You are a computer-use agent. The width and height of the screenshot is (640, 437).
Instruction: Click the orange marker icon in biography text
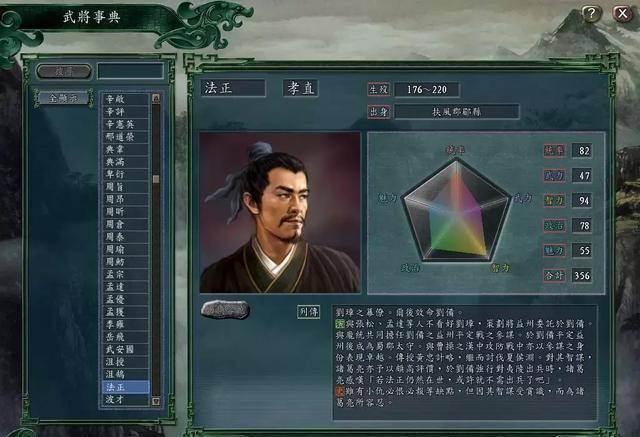coord(340,391)
